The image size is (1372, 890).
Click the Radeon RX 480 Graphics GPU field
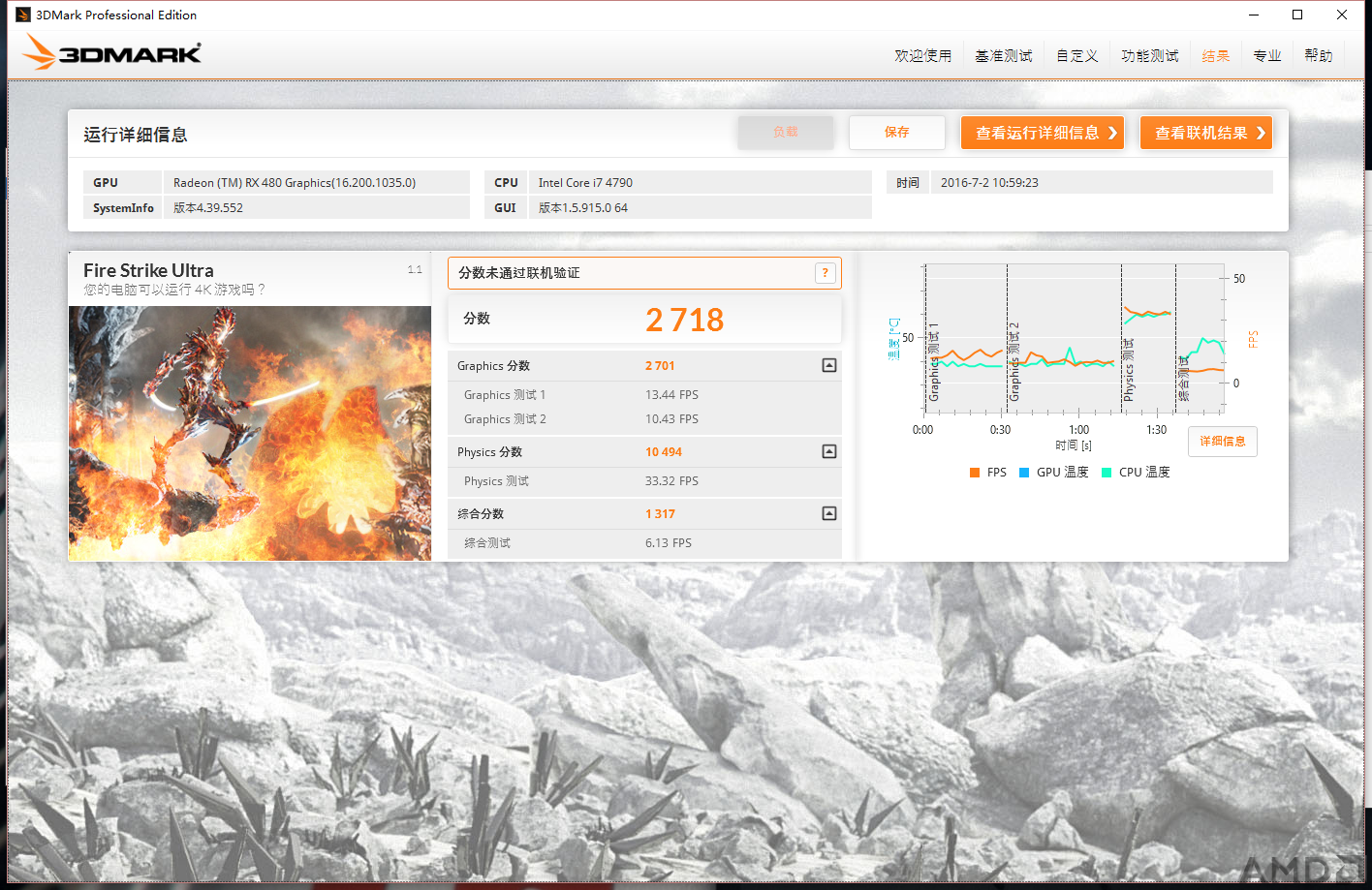316,182
